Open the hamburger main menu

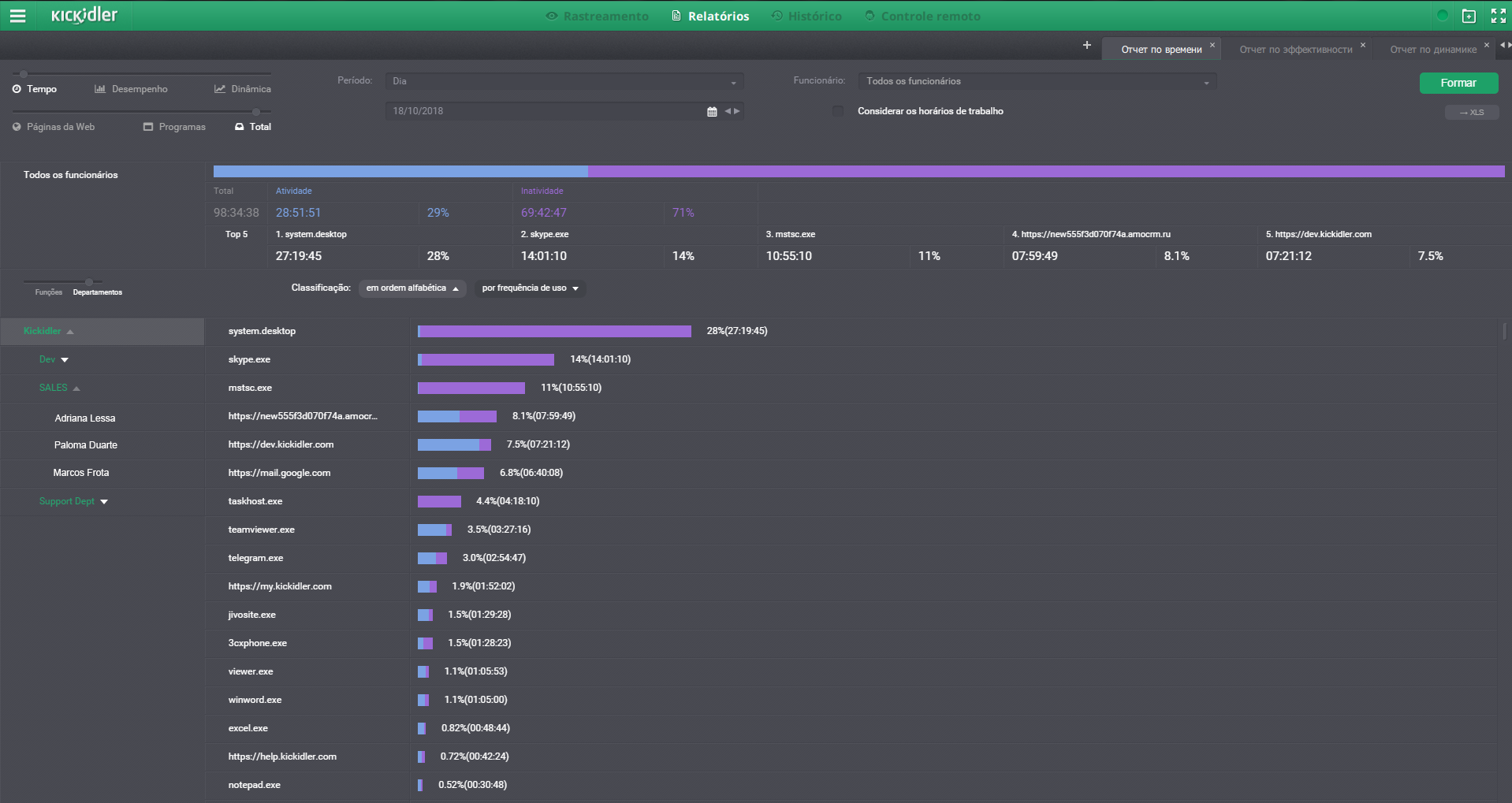17,16
